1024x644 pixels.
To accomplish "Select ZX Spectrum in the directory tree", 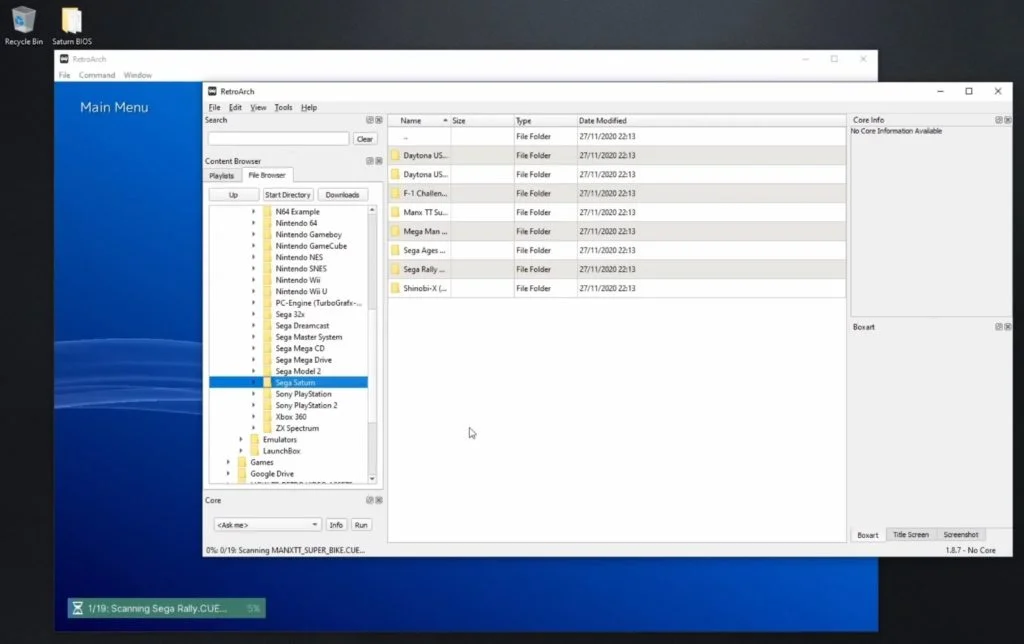I will (297, 428).
